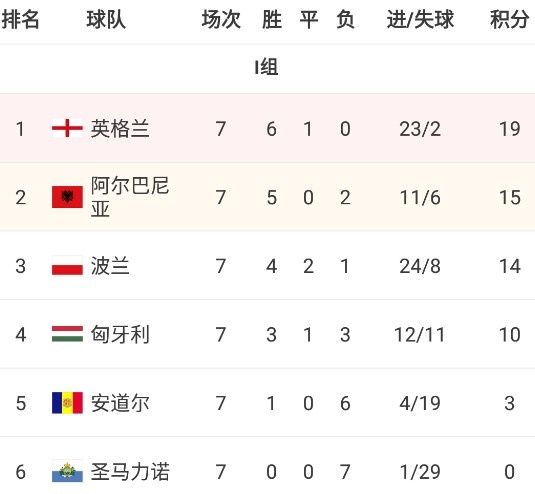Click the Andorra flag icon
The height and width of the screenshot is (494, 535).
(x=67, y=403)
